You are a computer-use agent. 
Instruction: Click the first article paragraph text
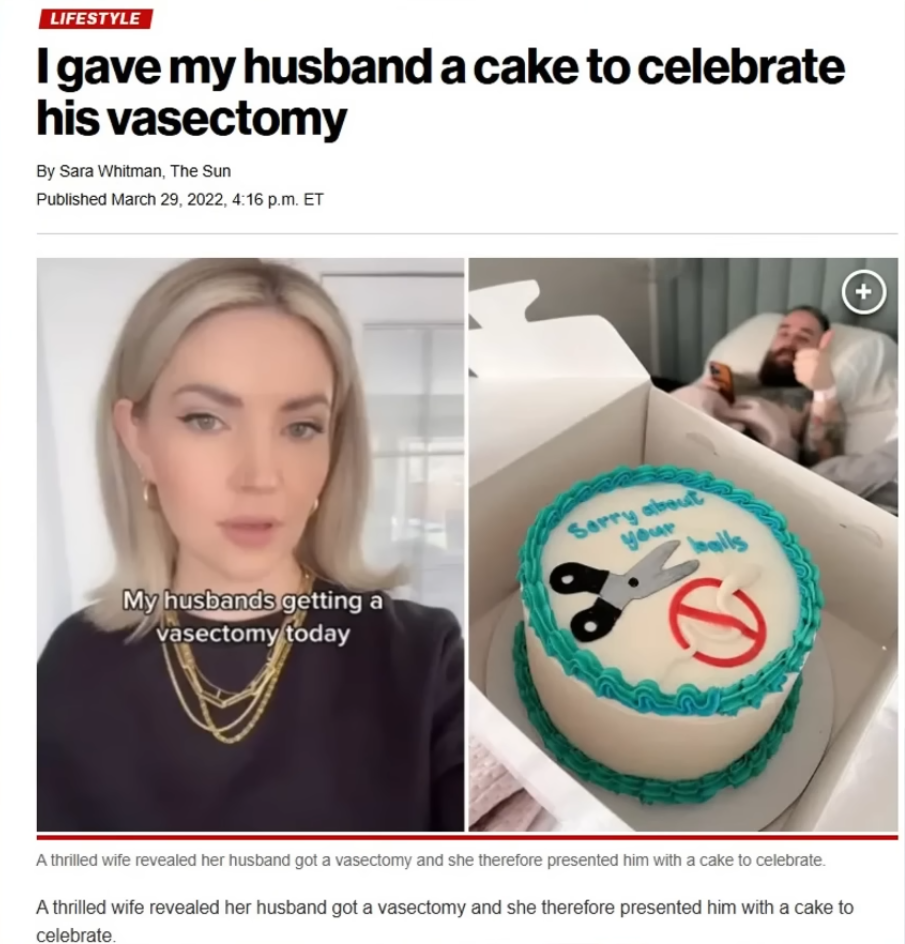[444, 921]
